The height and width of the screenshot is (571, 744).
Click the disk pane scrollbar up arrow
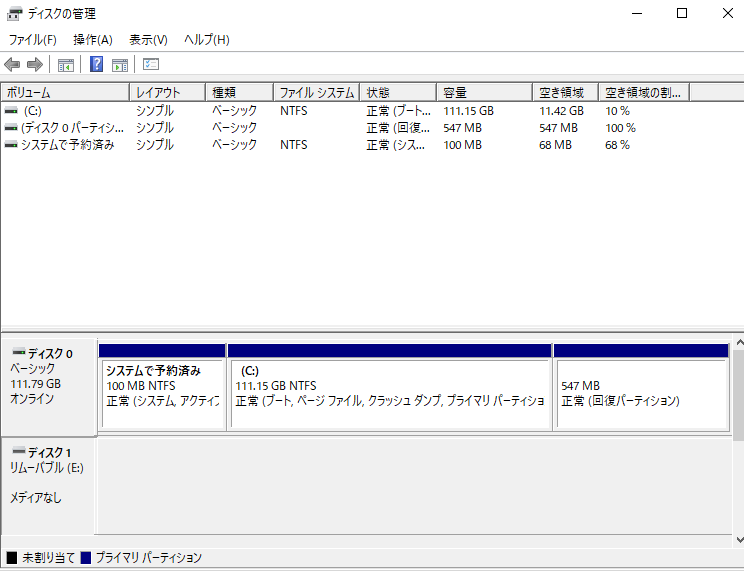coord(739,342)
